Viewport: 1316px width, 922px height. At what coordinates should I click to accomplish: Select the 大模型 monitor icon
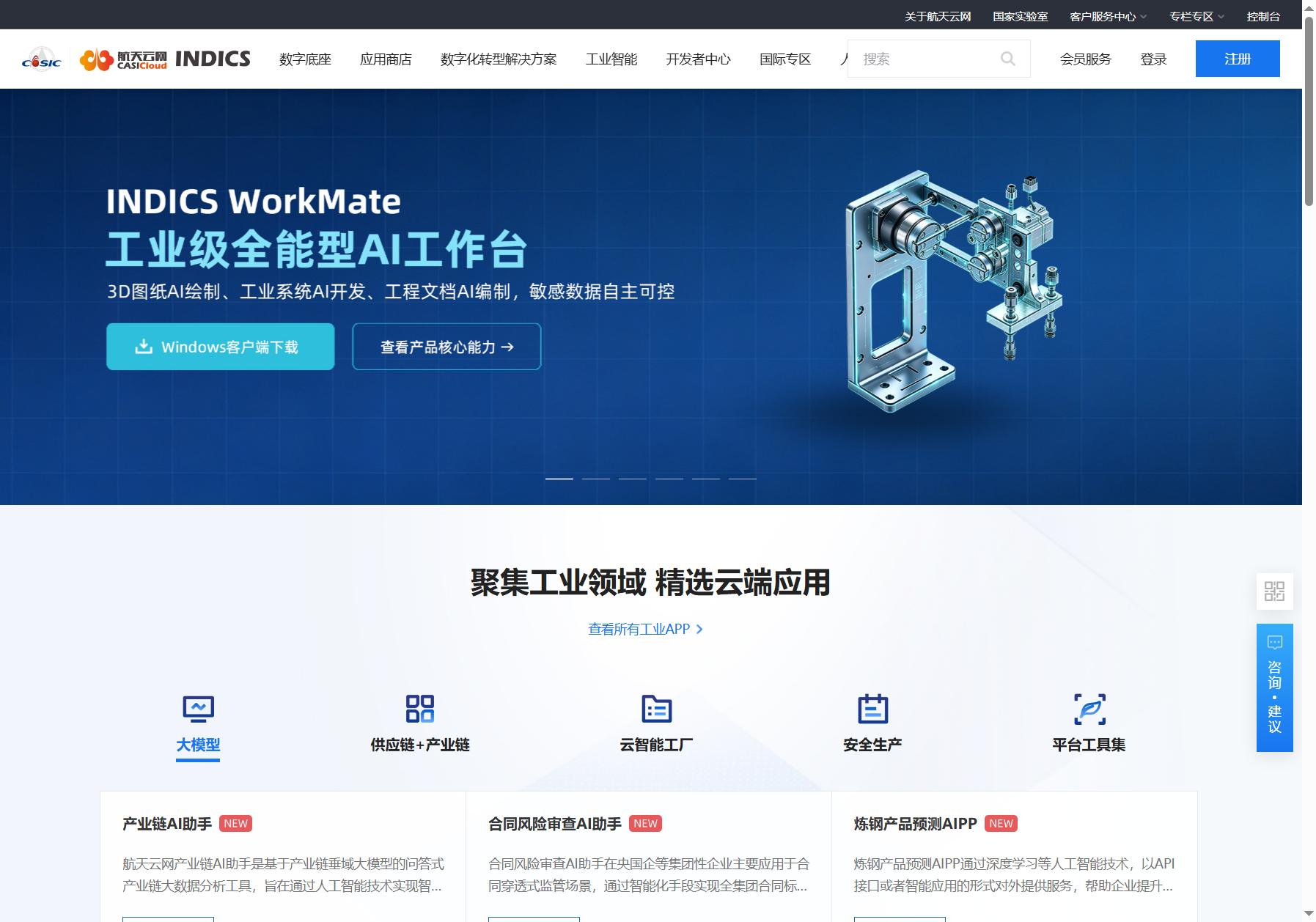pos(198,709)
